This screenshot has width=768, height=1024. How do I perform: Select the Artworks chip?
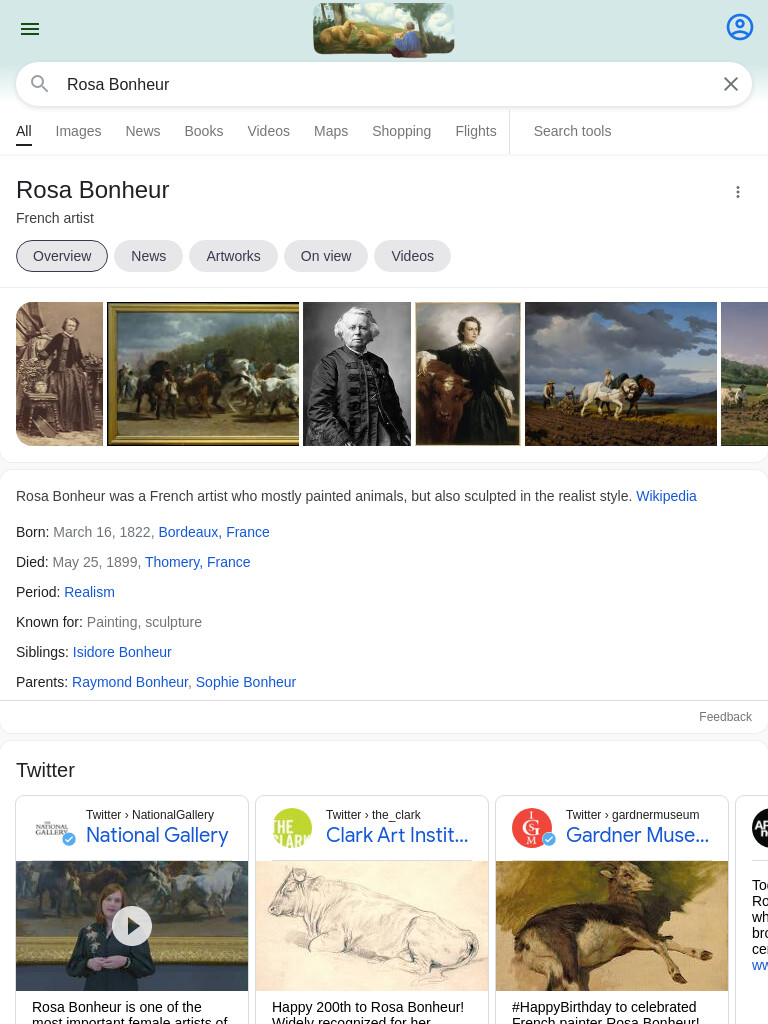pos(233,256)
